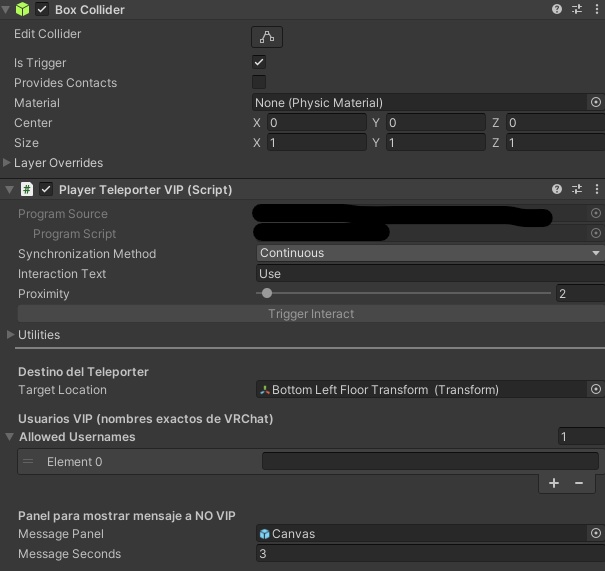Click the Material label
Screen dimensions: 605x571
[37, 103]
